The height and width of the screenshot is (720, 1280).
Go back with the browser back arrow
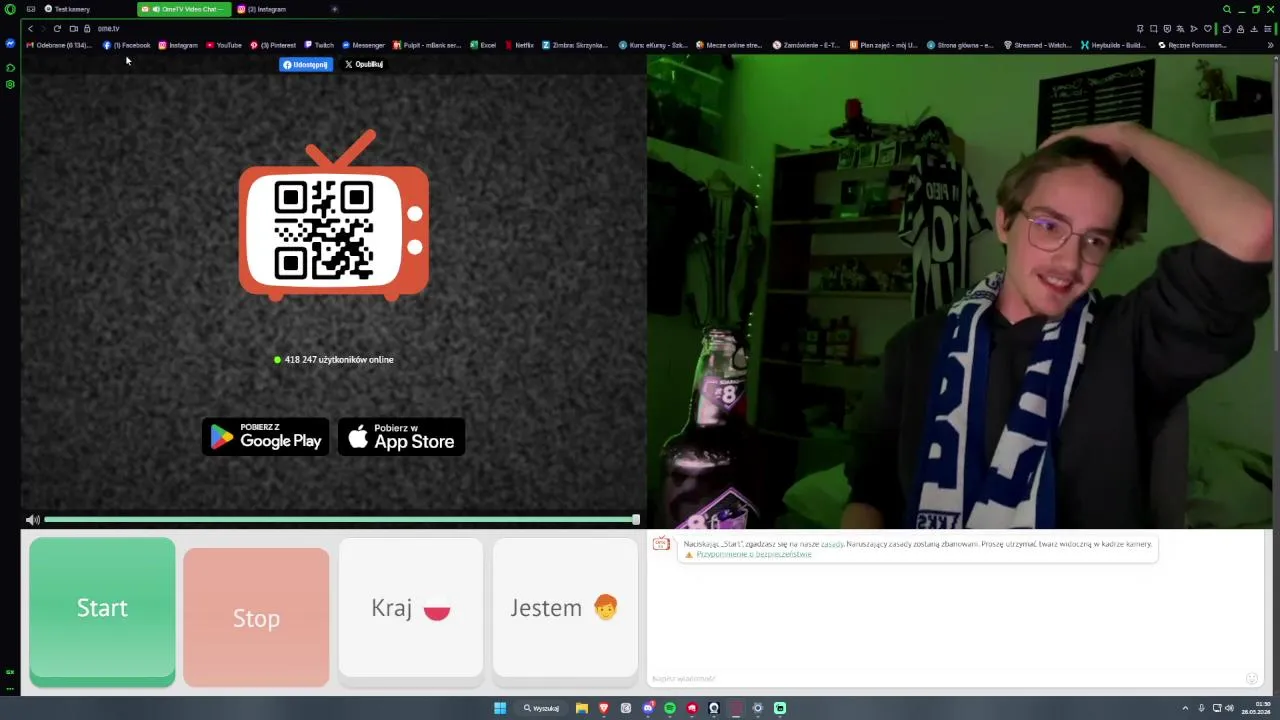pyautogui.click(x=31, y=28)
